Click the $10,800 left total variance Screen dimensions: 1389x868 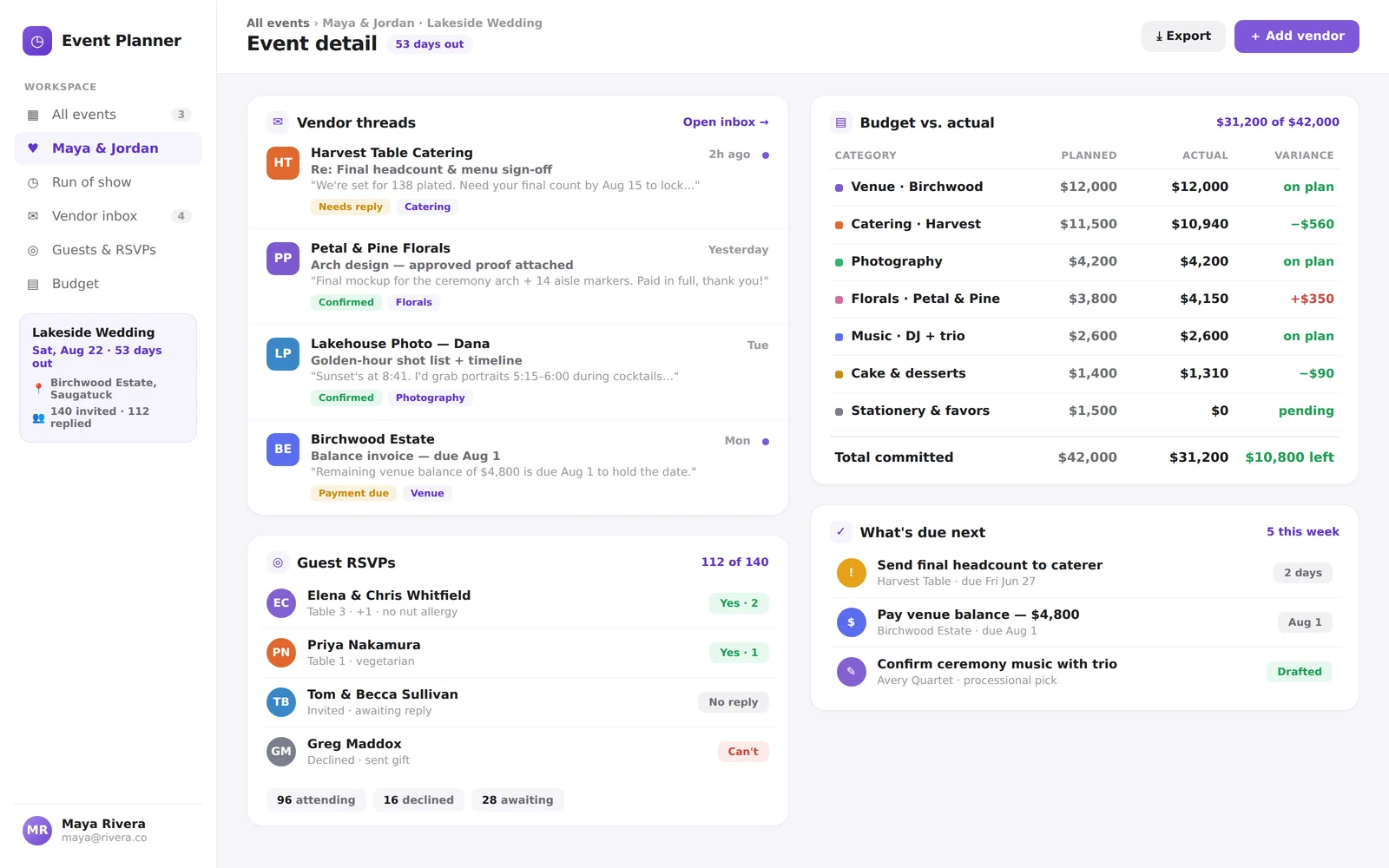tap(1289, 457)
